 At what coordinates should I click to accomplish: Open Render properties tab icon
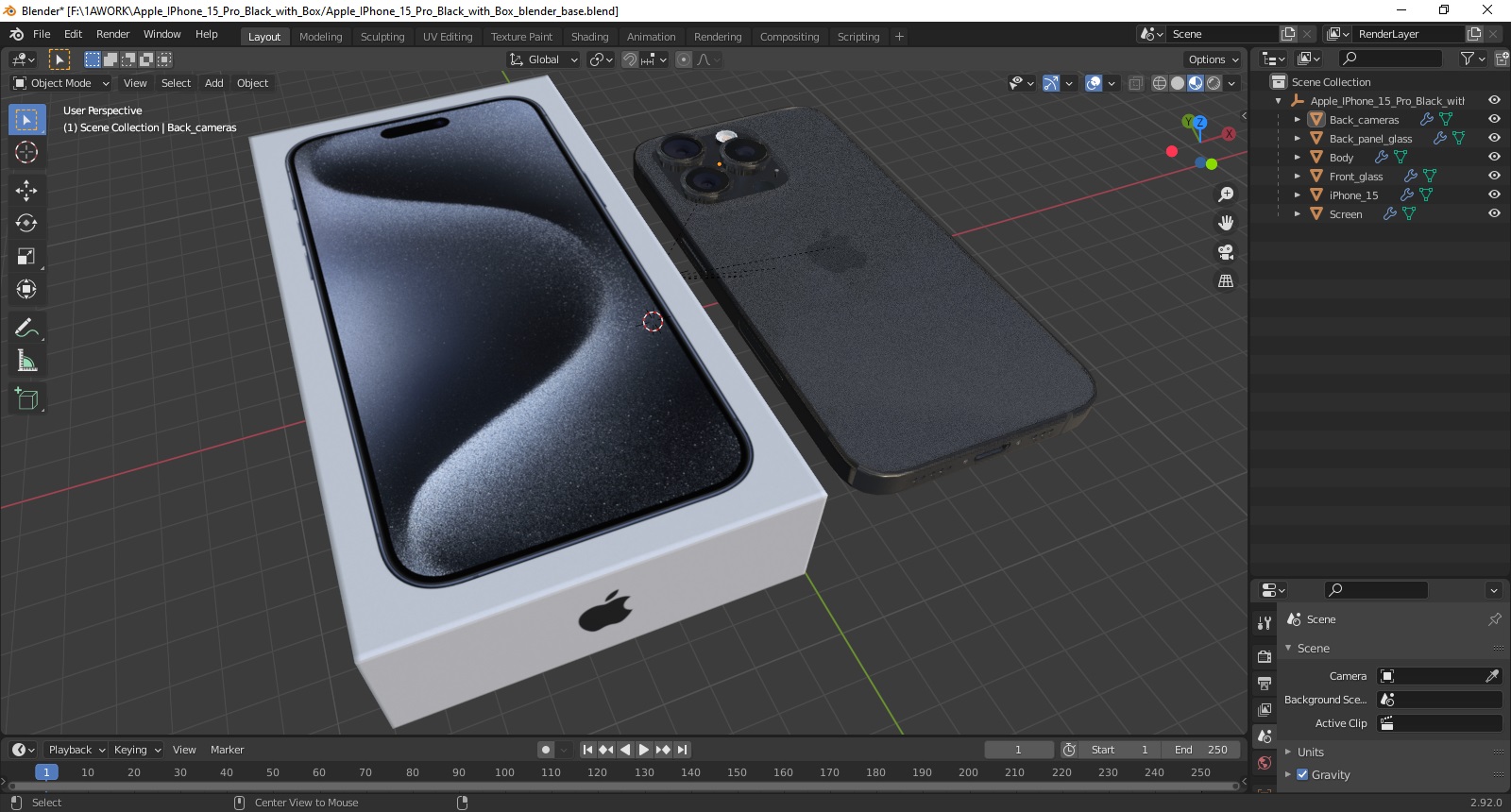coord(1265,656)
